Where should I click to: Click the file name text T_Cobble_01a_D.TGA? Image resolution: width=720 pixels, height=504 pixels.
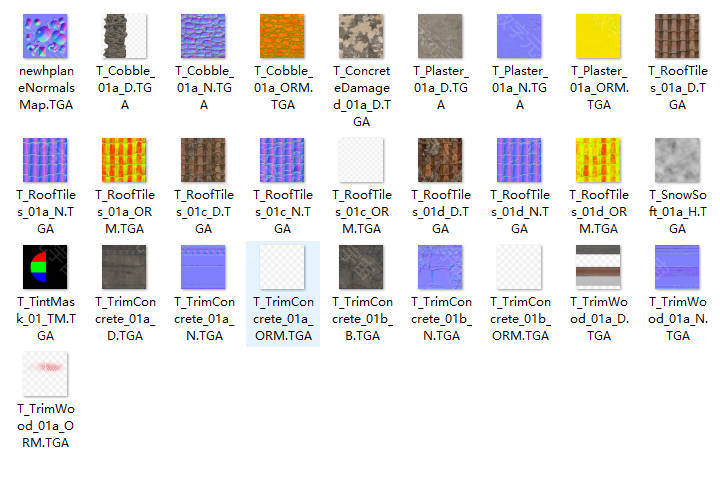tap(125, 88)
